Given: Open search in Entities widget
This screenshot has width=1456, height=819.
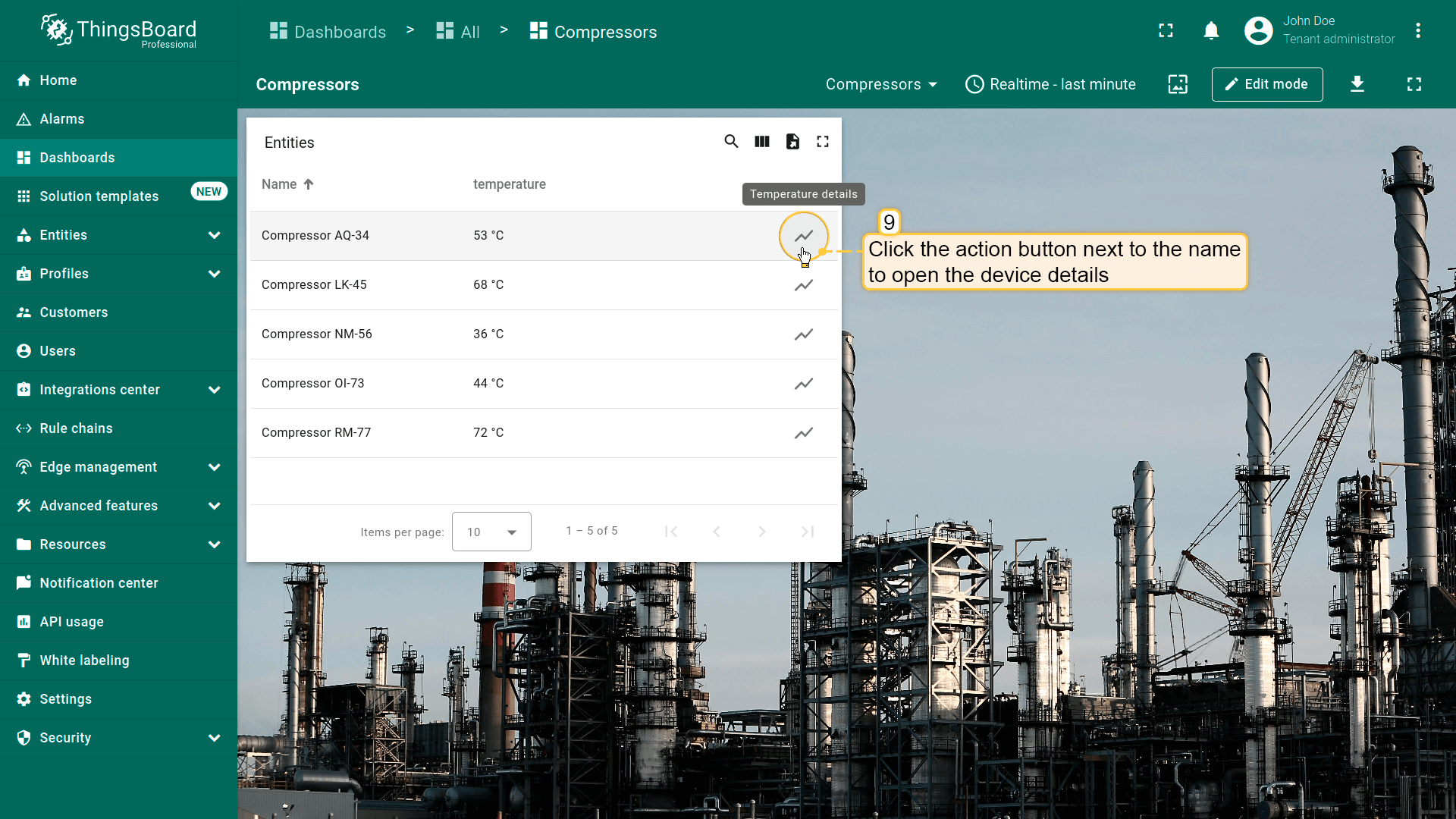Looking at the screenshot, I should (x=731, y=142).
